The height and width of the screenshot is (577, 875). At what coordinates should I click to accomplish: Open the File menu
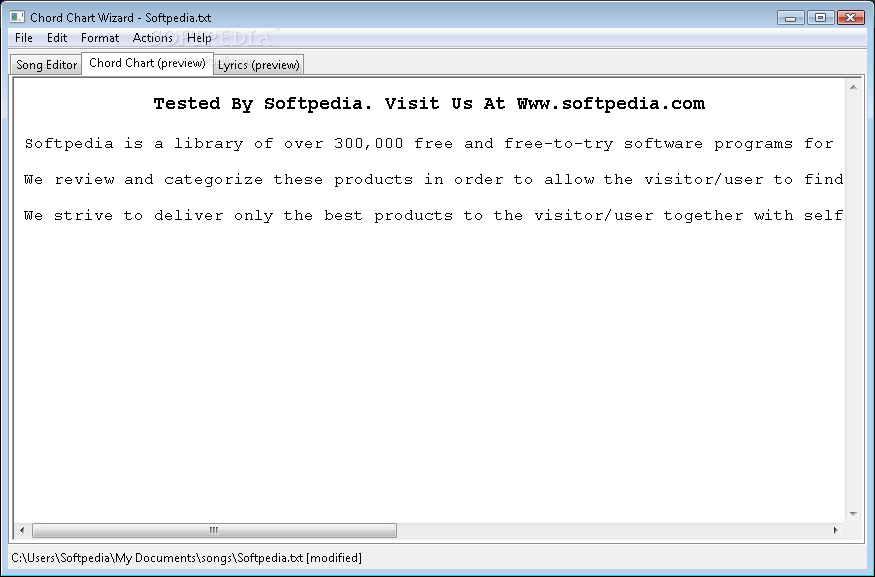(x=23, y=38)
